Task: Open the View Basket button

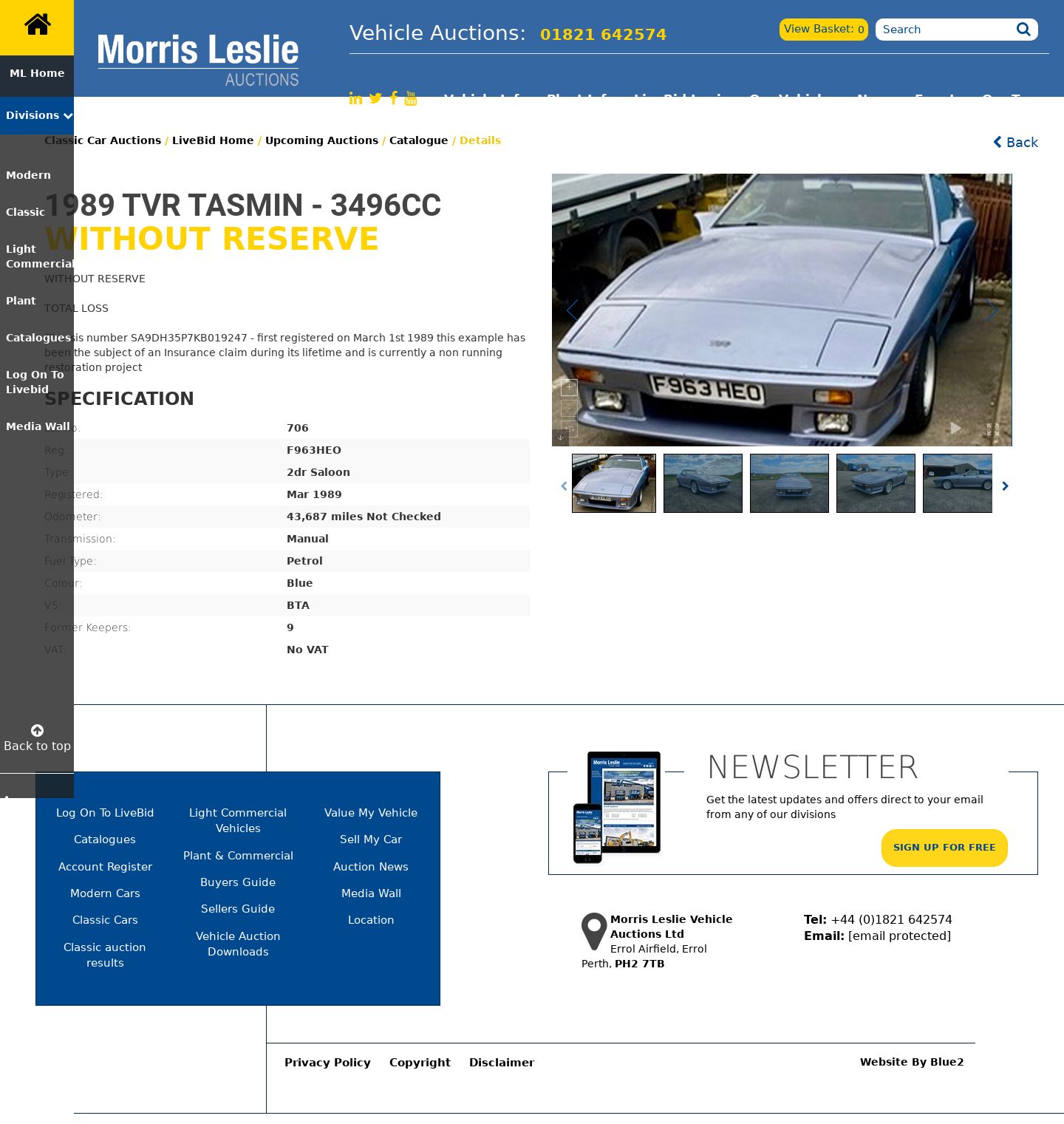Action: [824, 30]
